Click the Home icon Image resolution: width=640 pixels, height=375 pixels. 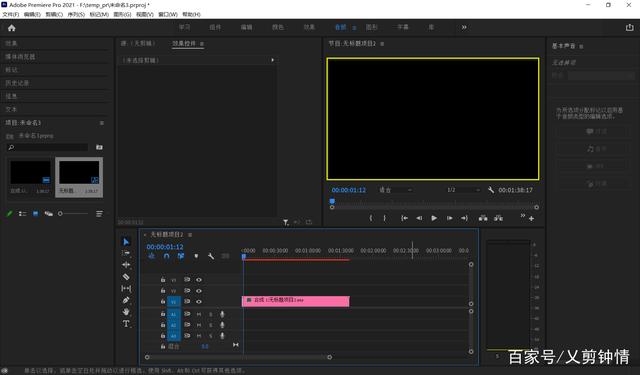tap(11, 28)
